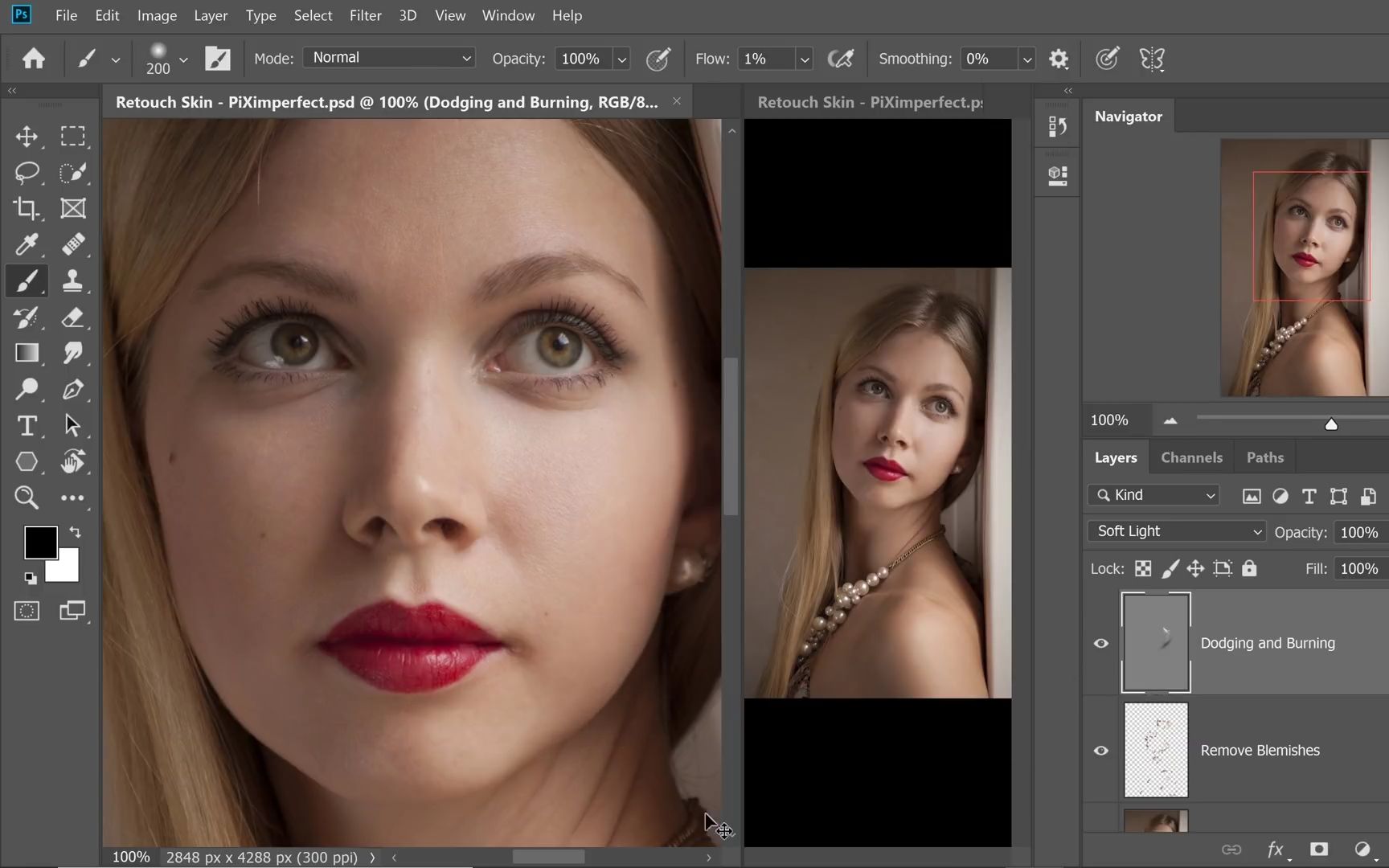This screenshot has height=868, width=1389.
Task: Change the Soft Light blending mode dropdown
Action: click(1176, 530)
